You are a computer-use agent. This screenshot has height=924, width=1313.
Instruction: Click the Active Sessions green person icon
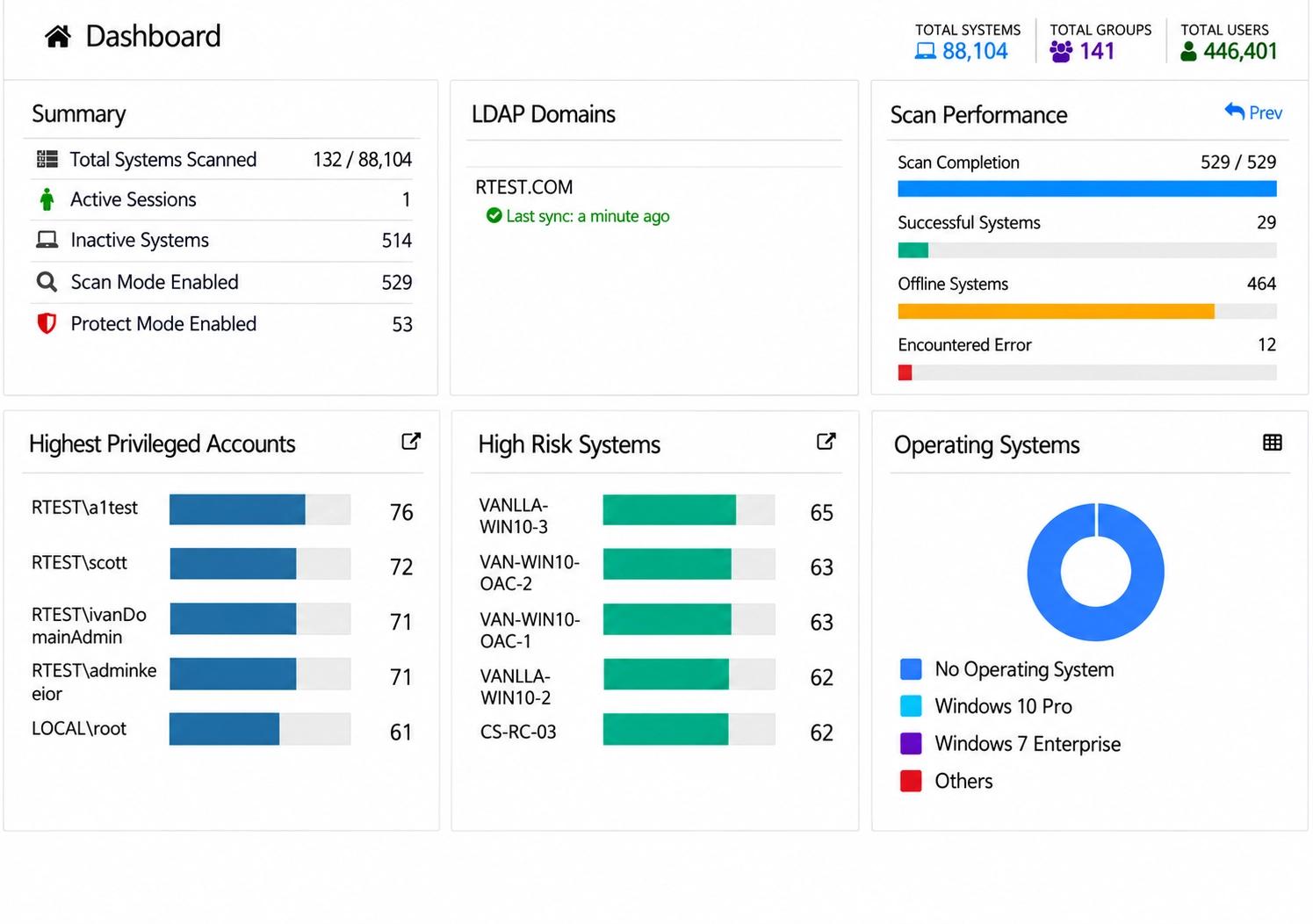coord(47,199)
